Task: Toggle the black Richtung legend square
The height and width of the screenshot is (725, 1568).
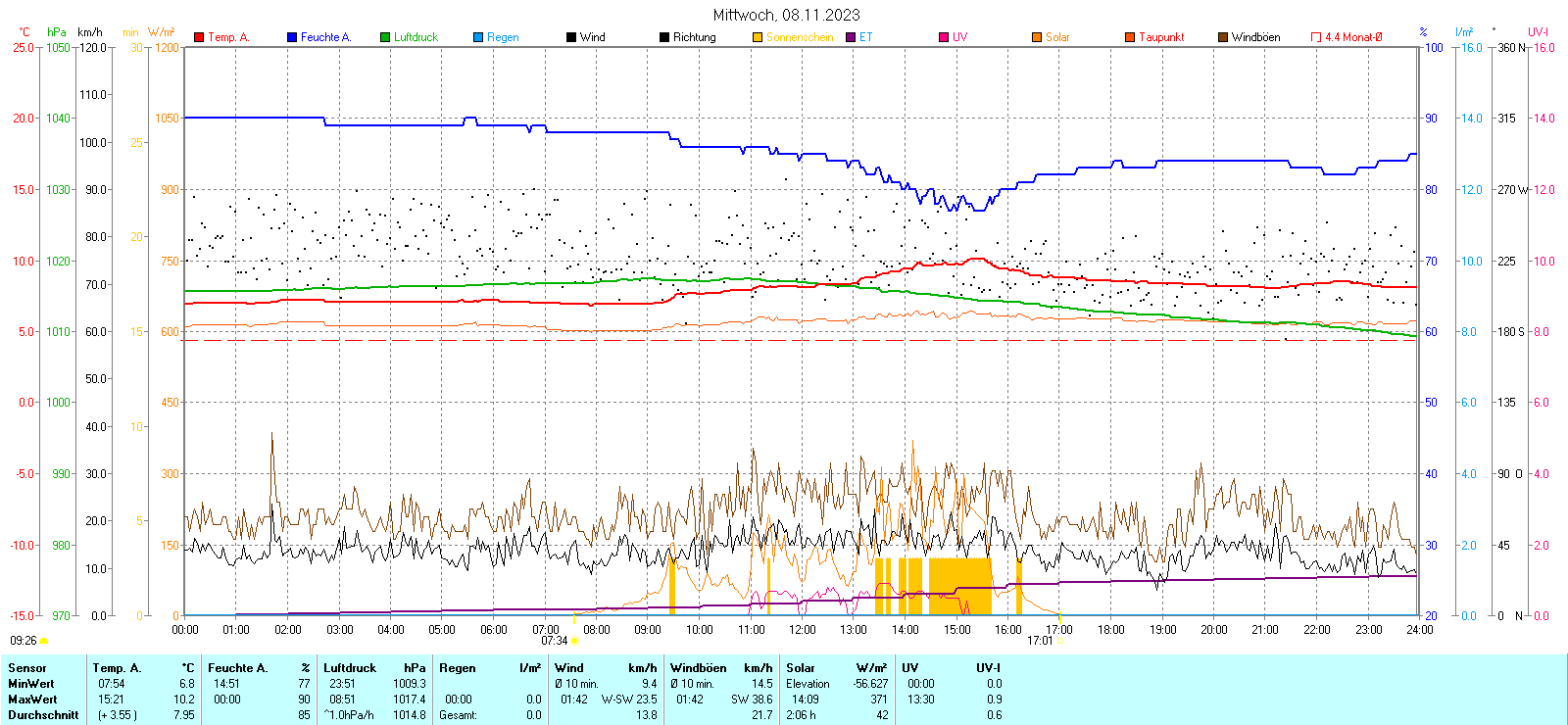Action: pos(664,37)
